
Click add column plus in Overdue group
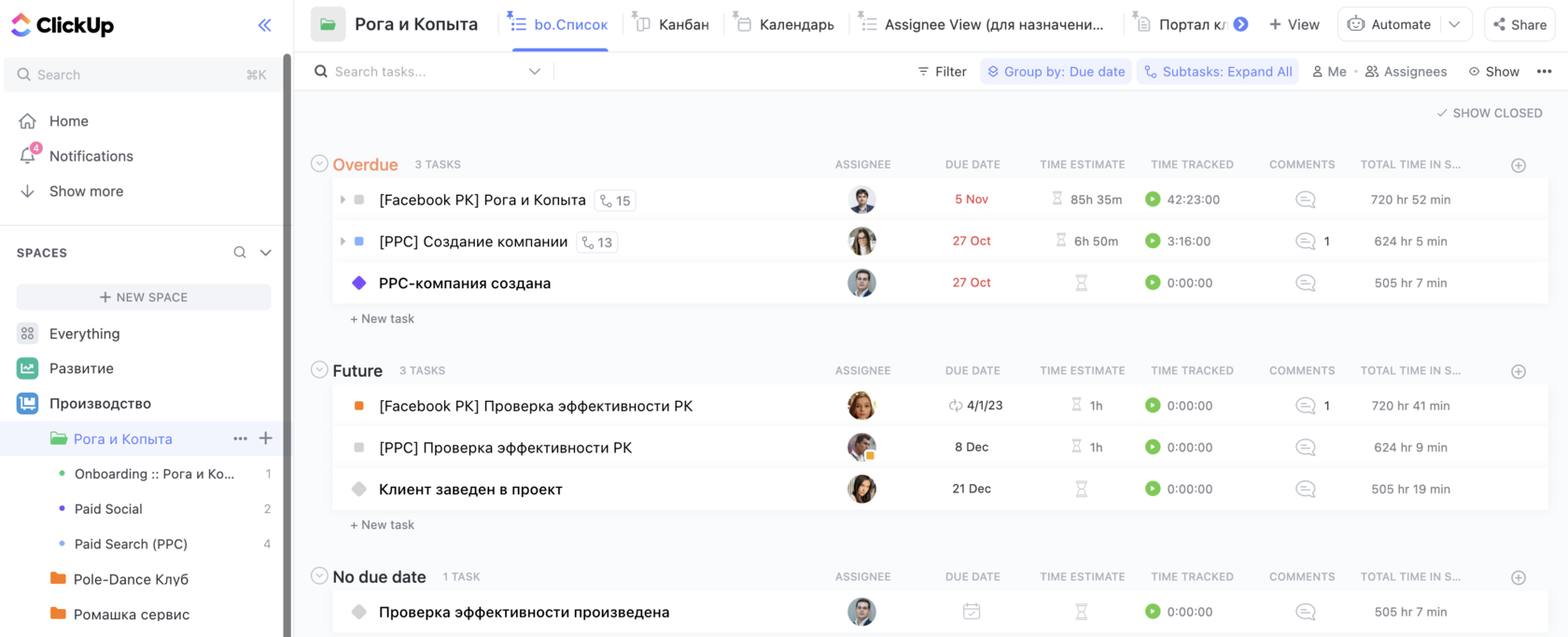[x=1519, y=165]
